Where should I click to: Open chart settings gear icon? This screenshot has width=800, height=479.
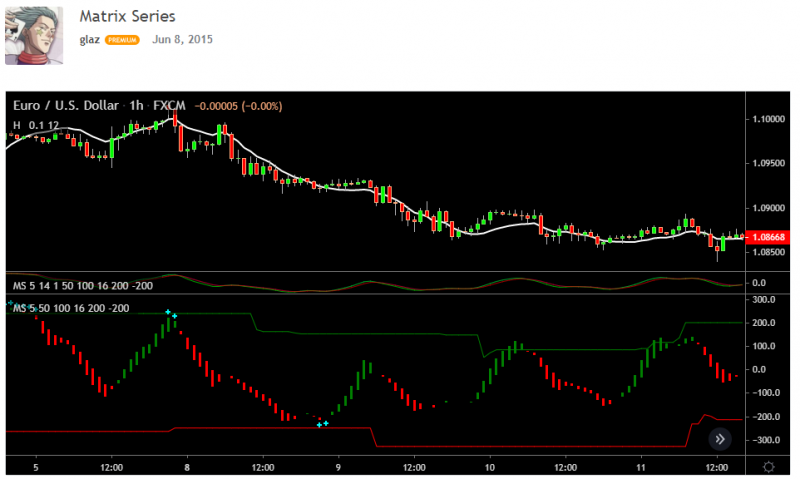(768, 467)
